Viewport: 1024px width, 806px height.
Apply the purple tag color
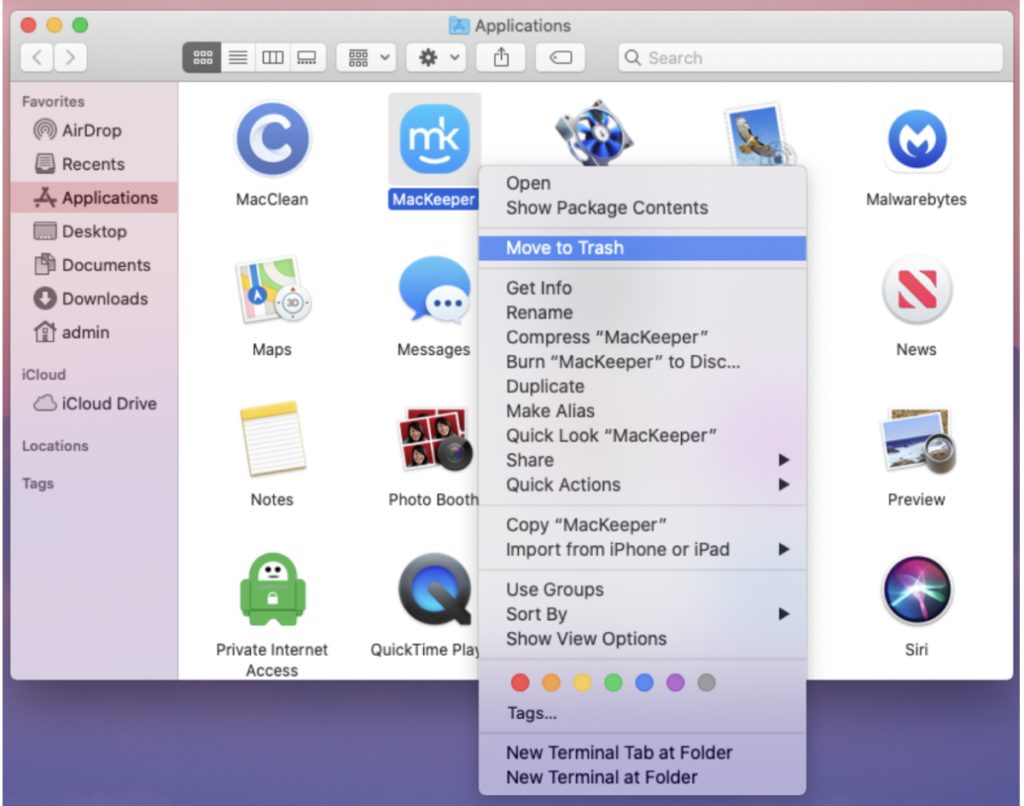tap(675, 683)
